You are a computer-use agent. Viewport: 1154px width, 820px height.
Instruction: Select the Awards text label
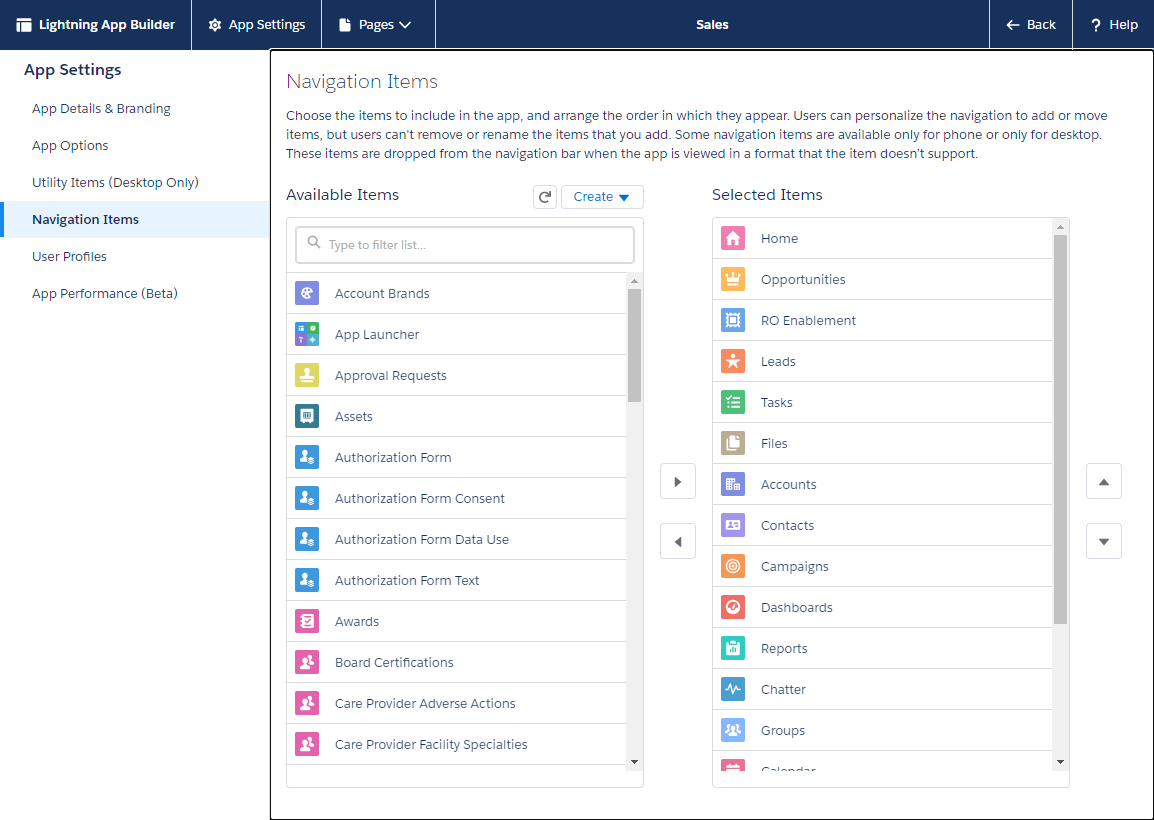coord(357,621)
